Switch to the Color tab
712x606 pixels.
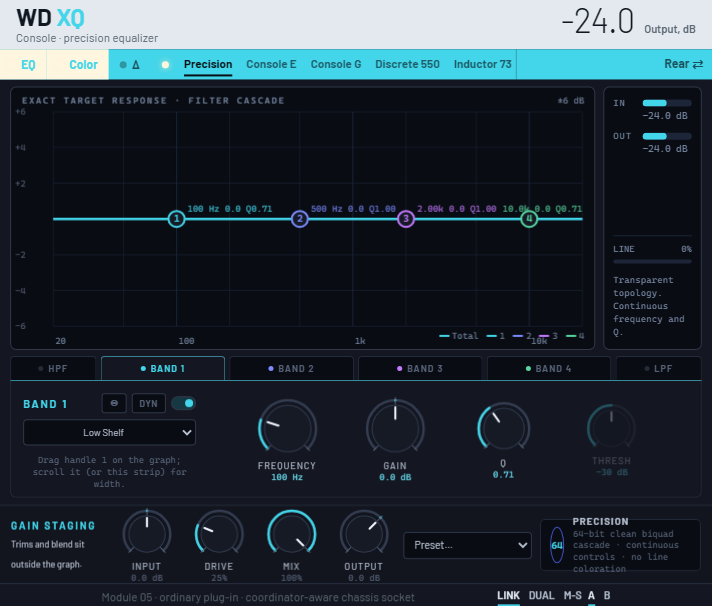point(78,64)
